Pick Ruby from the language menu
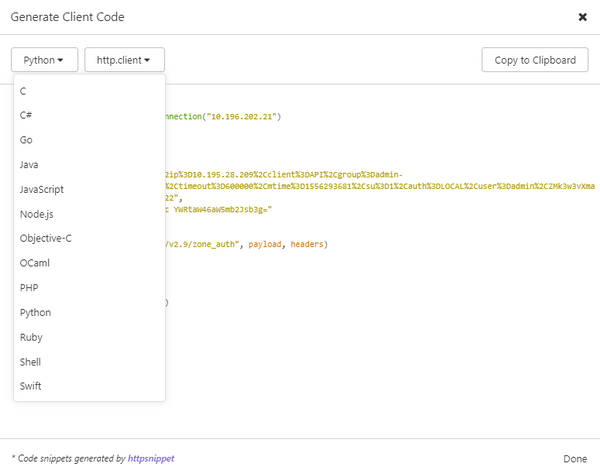The image size is (600, 475). [x=89, y=337]
